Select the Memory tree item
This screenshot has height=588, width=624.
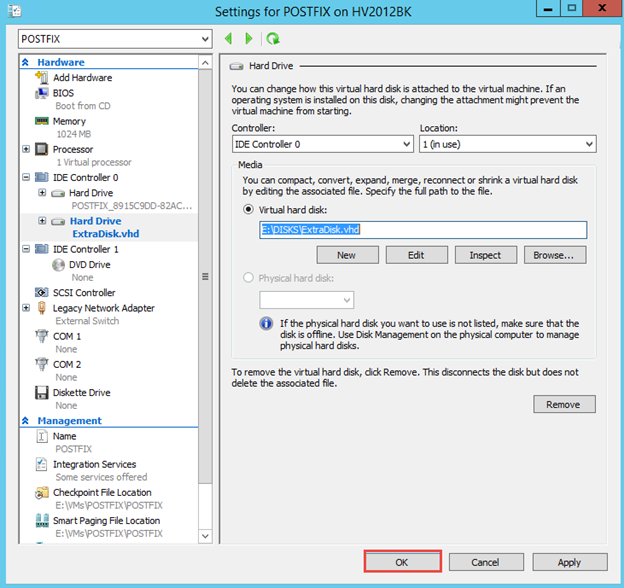[69, 121]
